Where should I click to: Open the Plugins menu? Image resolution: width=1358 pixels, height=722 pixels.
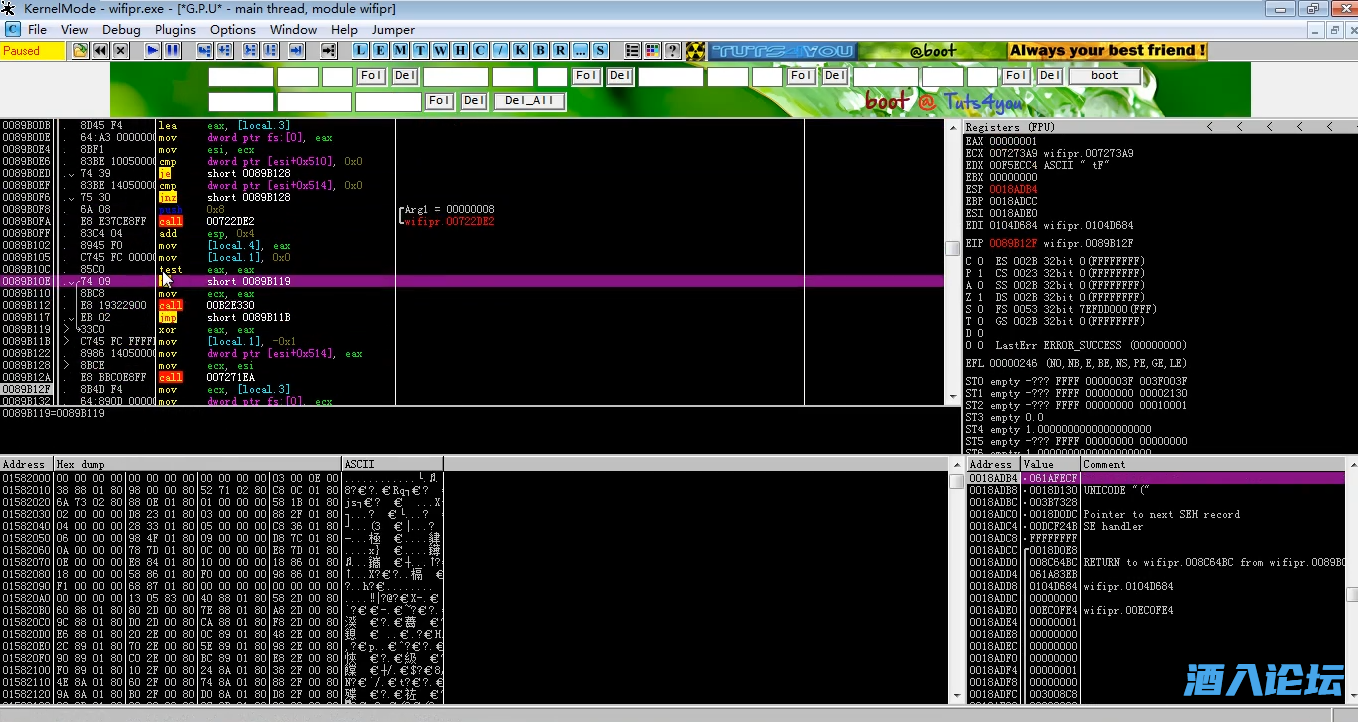point(175,29)
